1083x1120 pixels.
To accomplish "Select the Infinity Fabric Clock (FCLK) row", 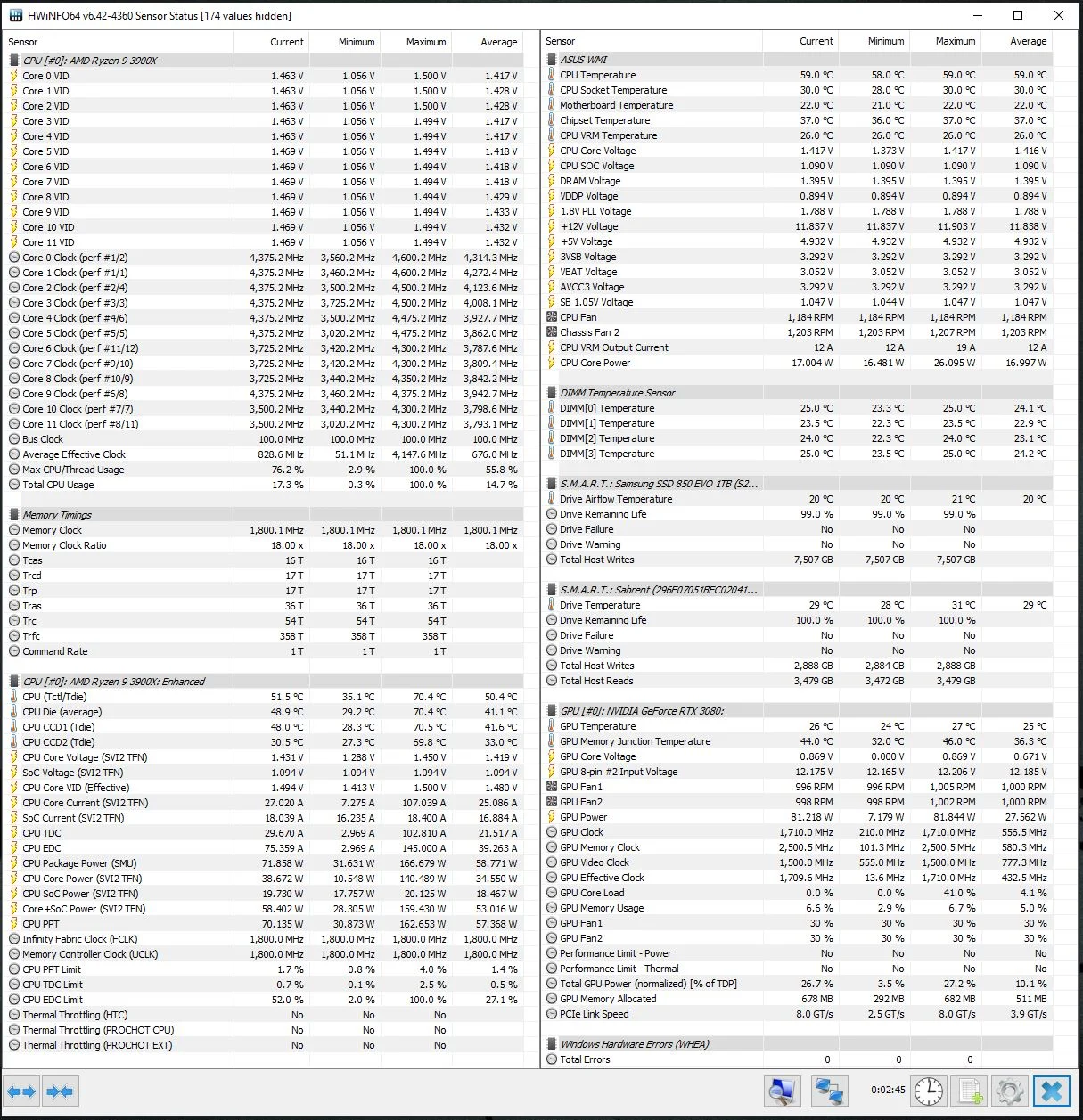I will tap(264, 939).
